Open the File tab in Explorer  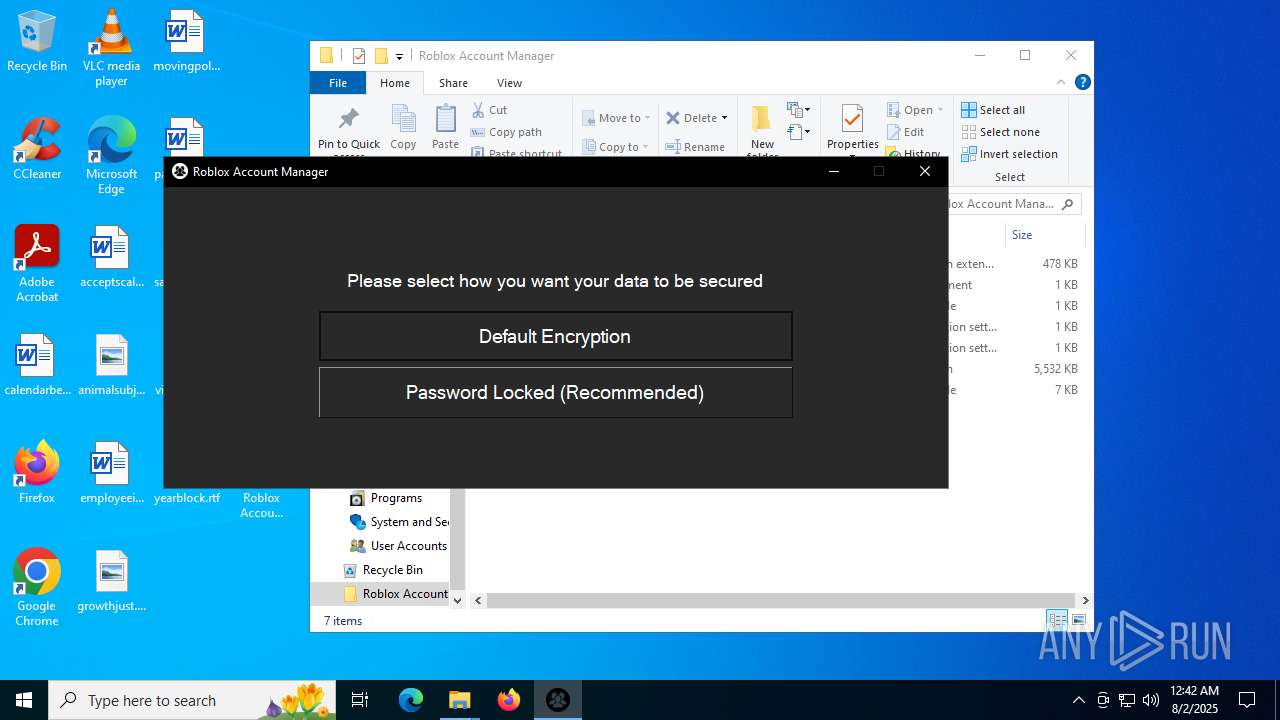click(338, 83)
